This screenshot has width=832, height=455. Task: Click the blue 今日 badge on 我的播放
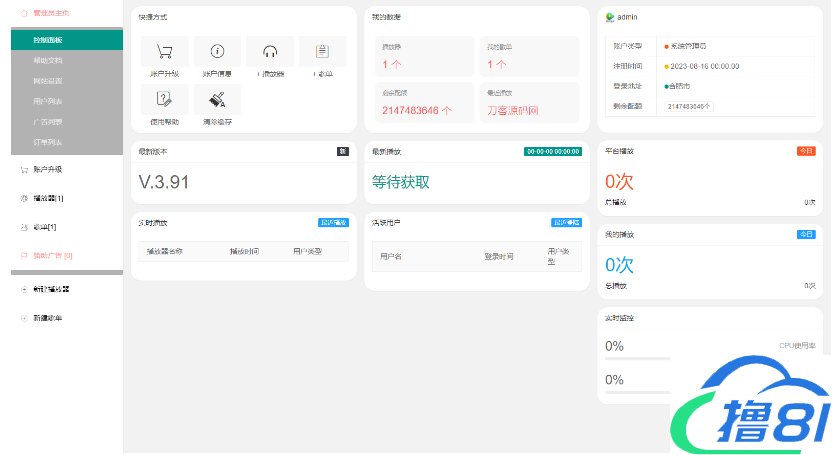coord(805,234)
